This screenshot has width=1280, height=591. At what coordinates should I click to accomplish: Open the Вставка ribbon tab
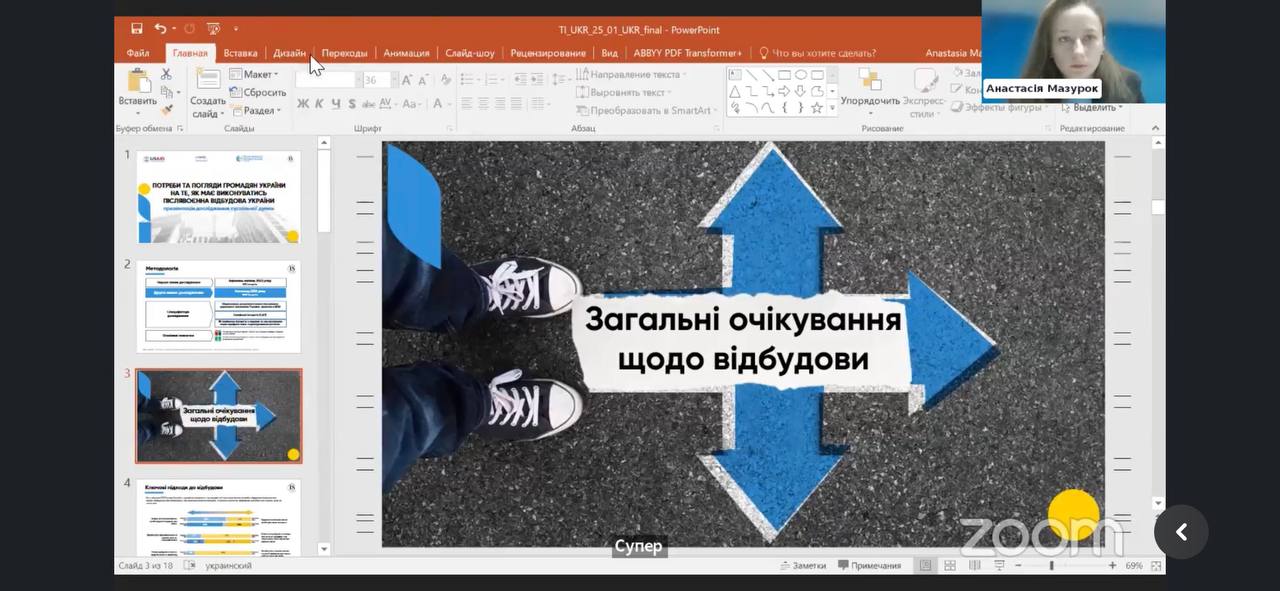pyautogui.click(x=240, y=53)
